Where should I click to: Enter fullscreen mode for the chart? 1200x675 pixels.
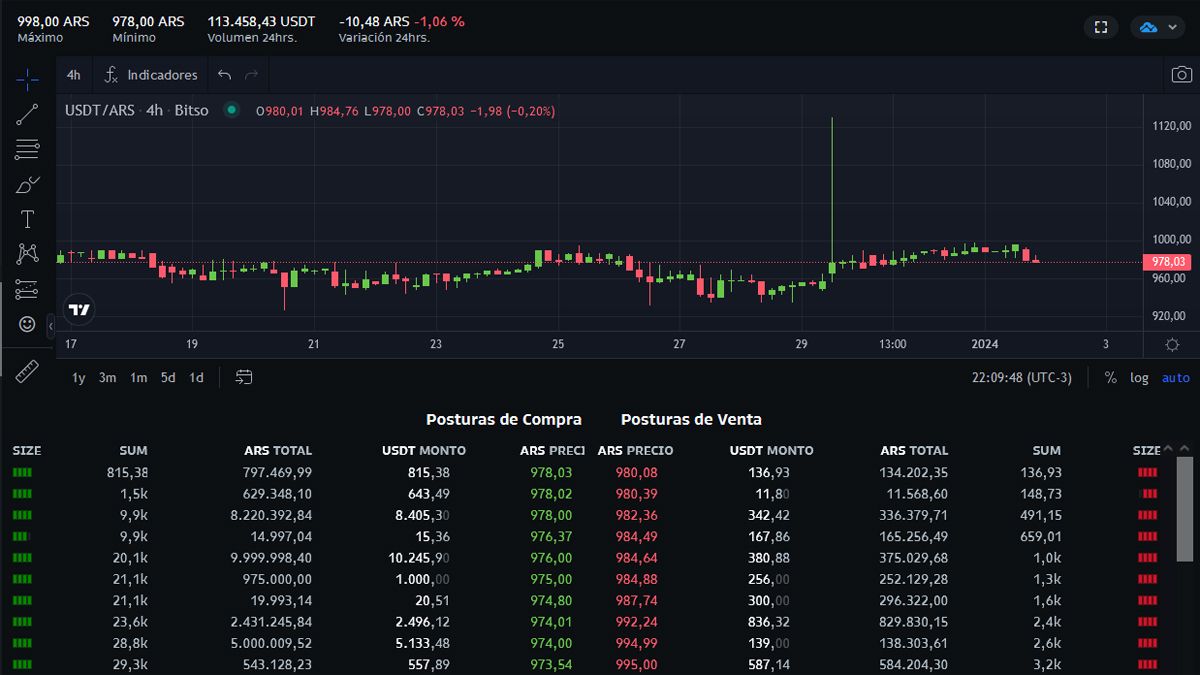[x=1100, y=26]
